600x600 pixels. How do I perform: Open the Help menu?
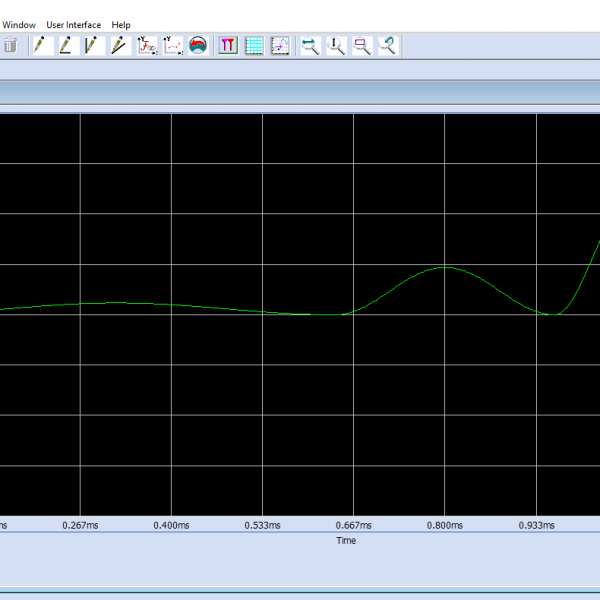[121, 24]
